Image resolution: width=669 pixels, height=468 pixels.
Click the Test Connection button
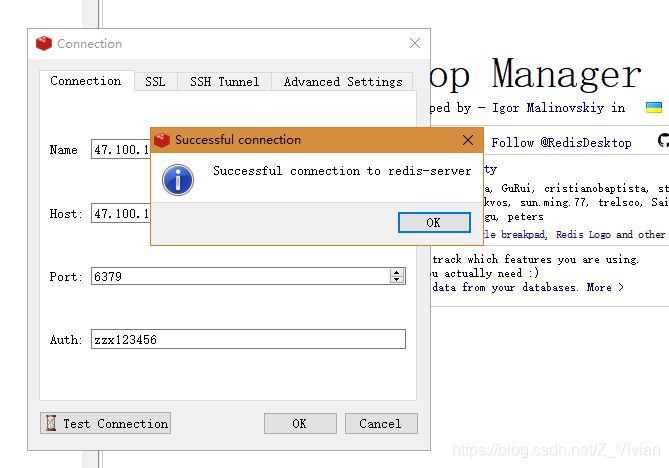point(105,423)
